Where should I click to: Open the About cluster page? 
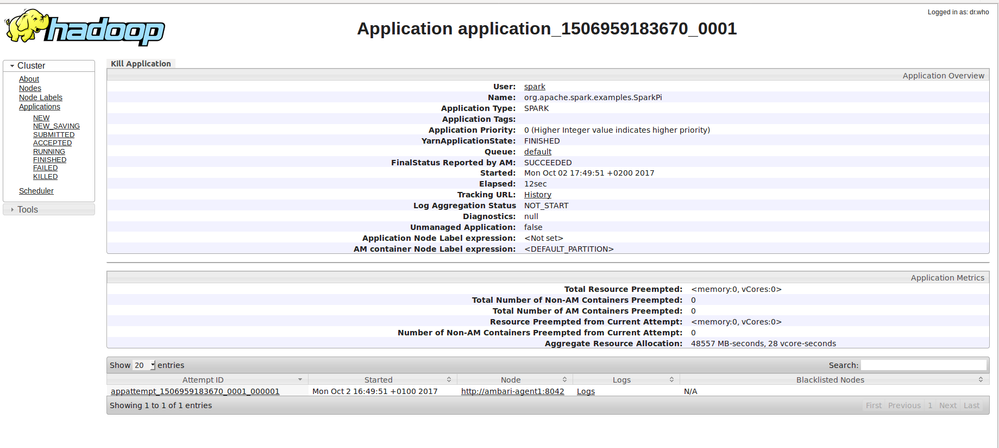(x=29, y=79)
